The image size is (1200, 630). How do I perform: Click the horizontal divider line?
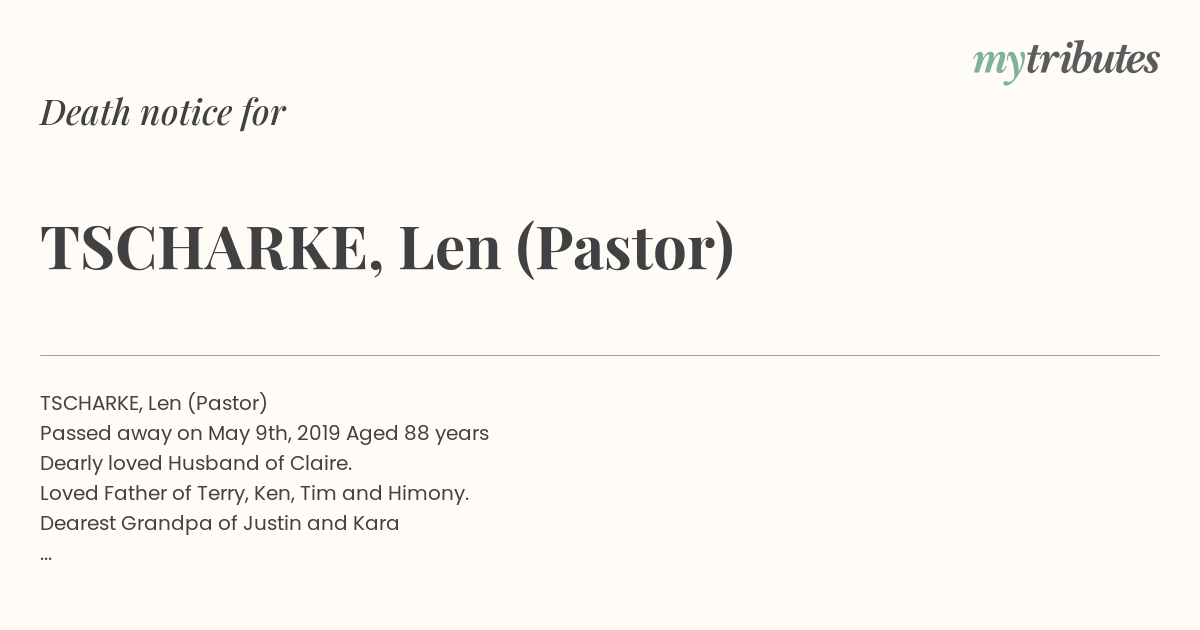point(600,355)
